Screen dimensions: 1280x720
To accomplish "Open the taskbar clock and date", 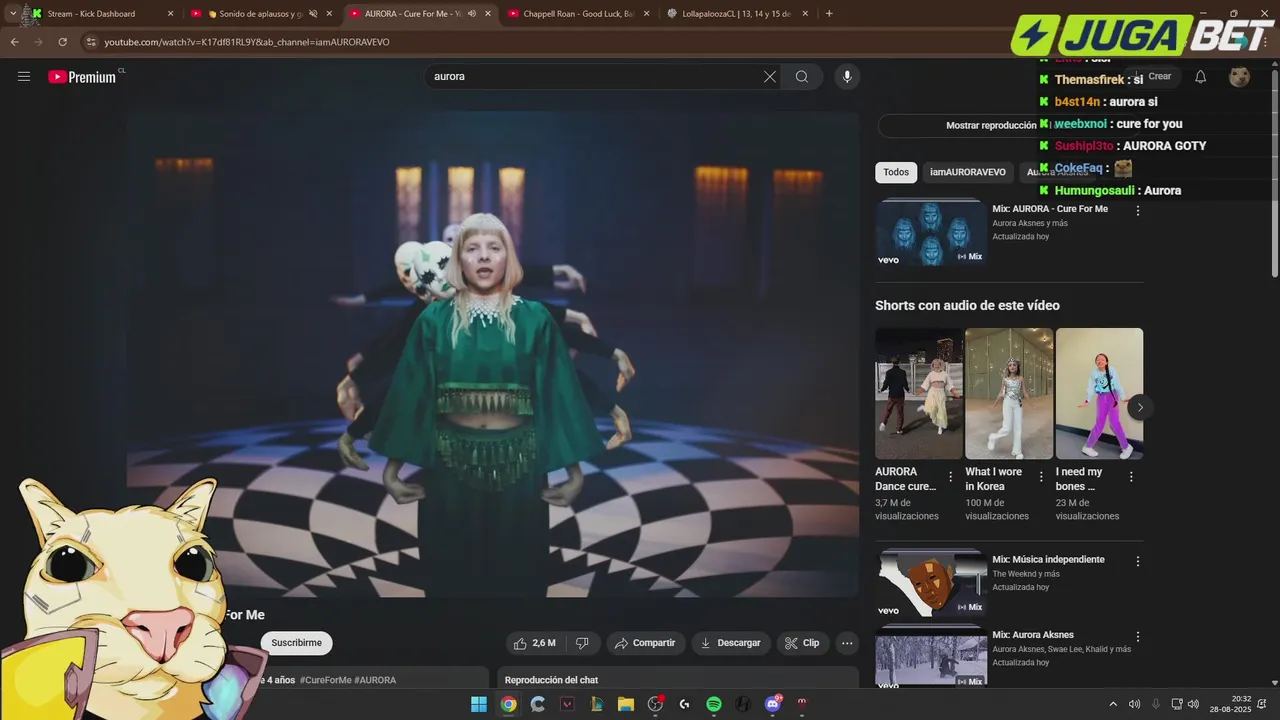I will point(1230,704).
